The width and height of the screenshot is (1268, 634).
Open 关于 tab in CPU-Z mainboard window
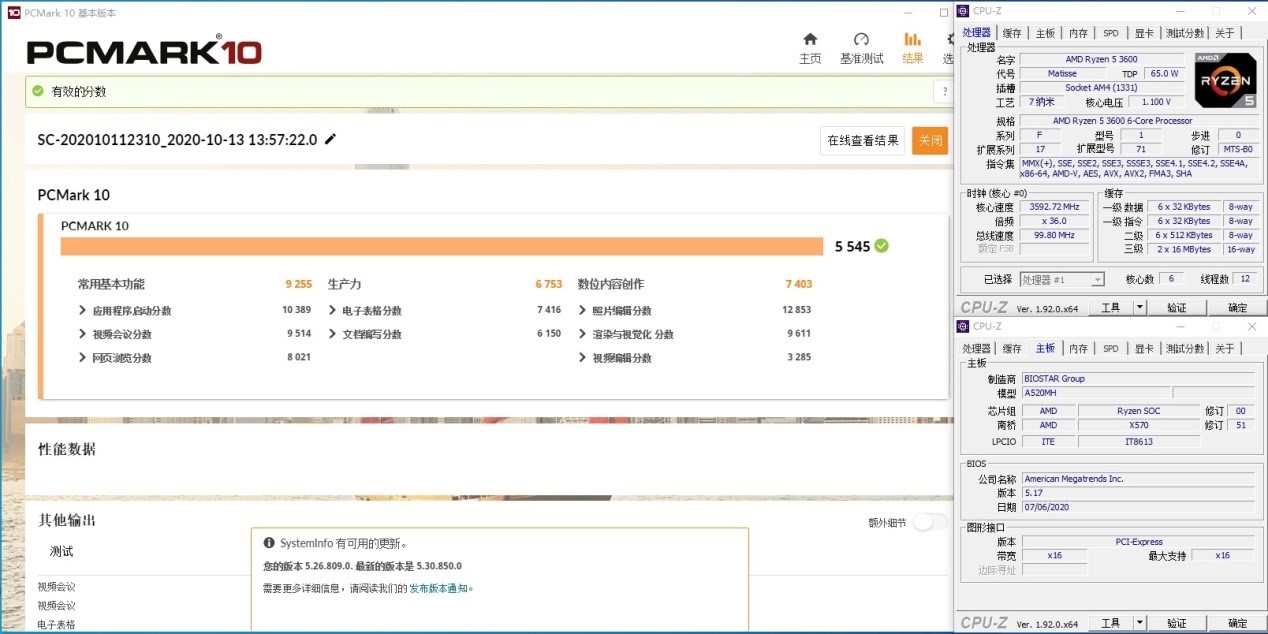point(1225,349)
